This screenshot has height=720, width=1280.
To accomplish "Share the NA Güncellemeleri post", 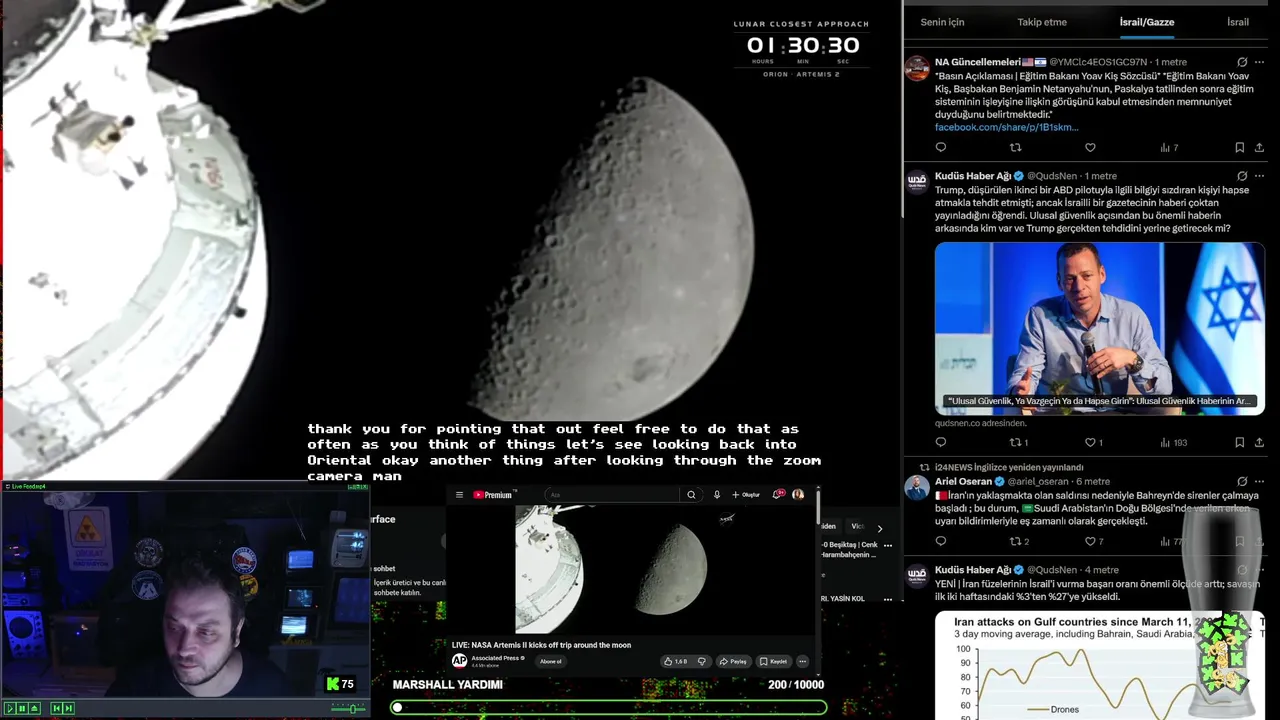I will (1259, 147).
